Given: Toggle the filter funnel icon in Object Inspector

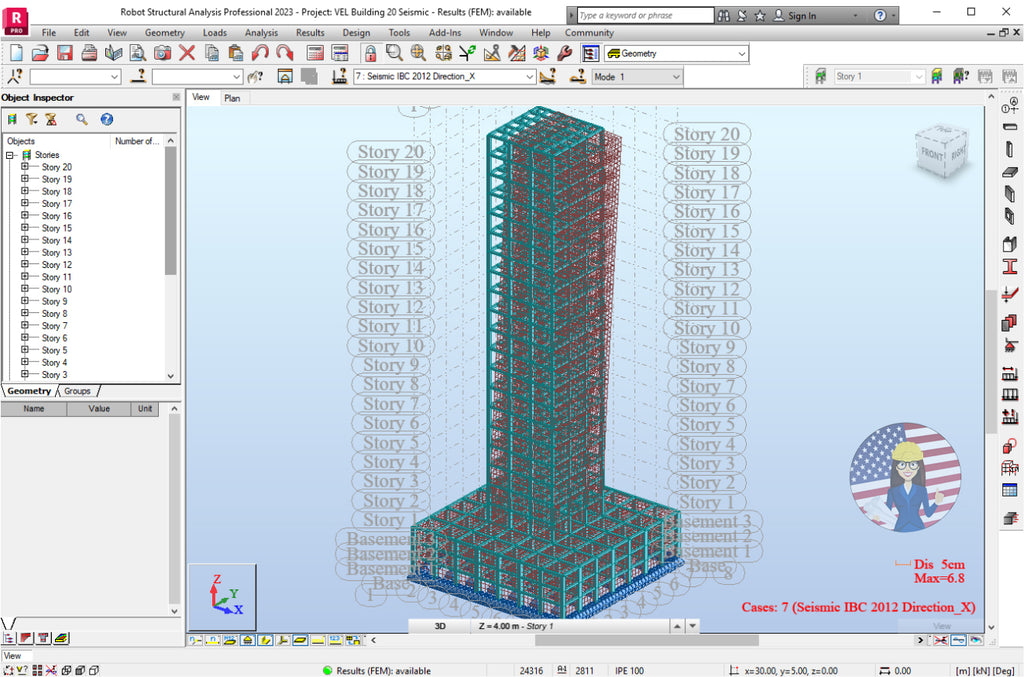Looking at the screenshot, I should 31,119.
